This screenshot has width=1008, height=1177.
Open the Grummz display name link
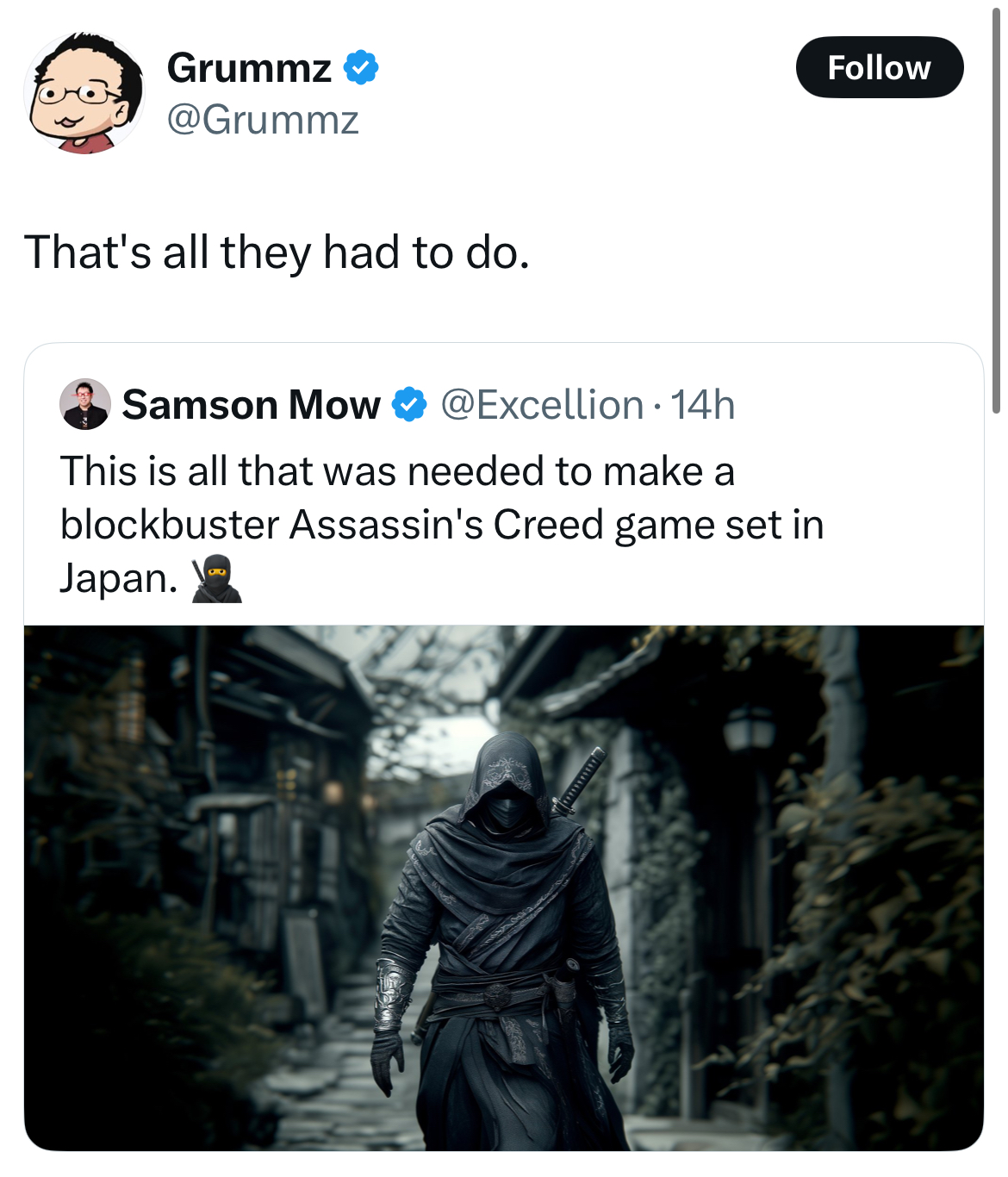pyautogui.click(x=249, y=67)
